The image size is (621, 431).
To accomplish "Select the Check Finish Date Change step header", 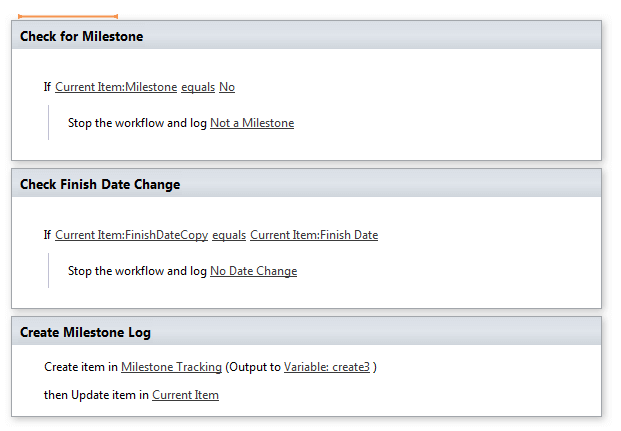I will [x=100, y=184].
